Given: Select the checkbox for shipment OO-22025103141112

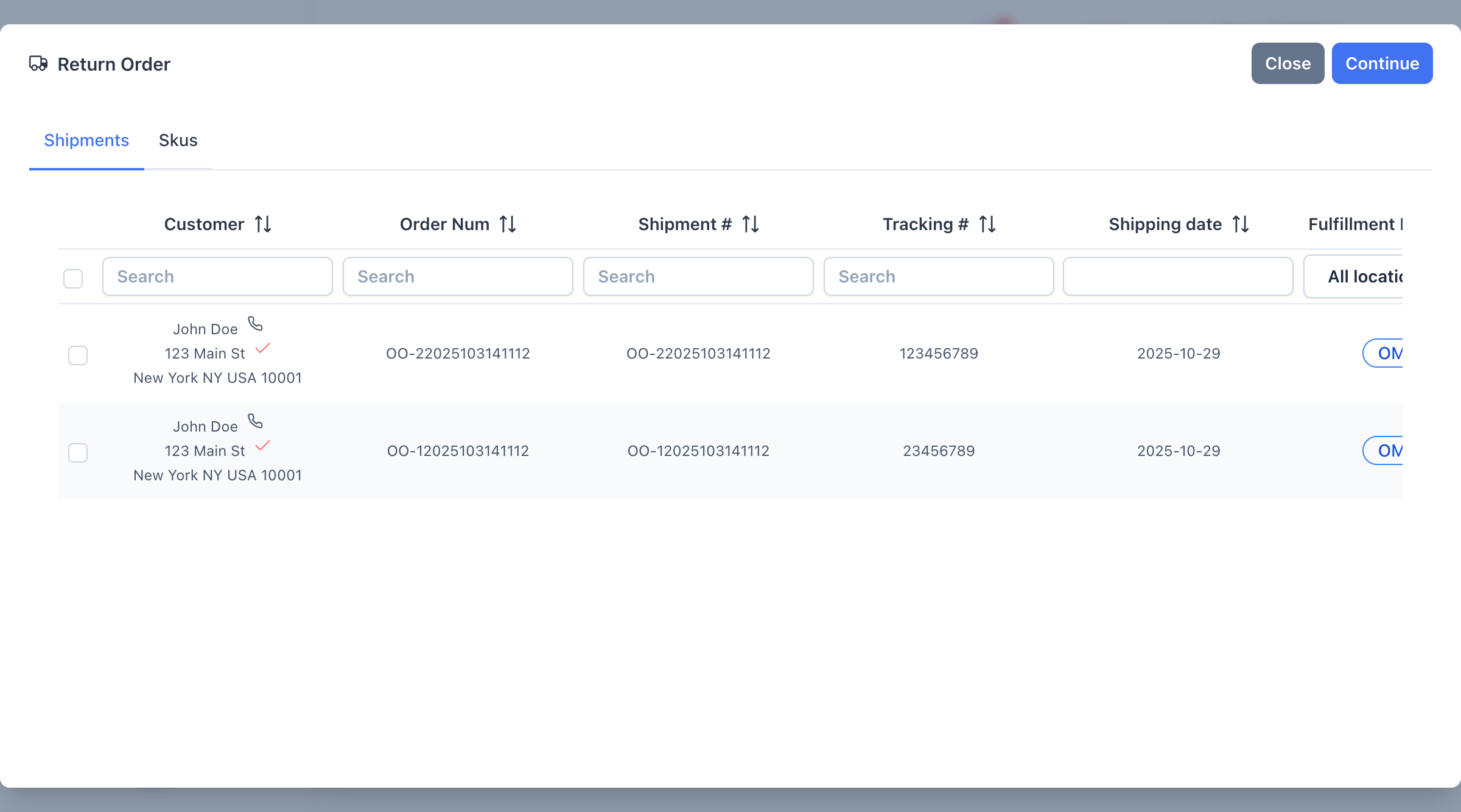Looking at the screenshot, I should (x=78, y=355).
